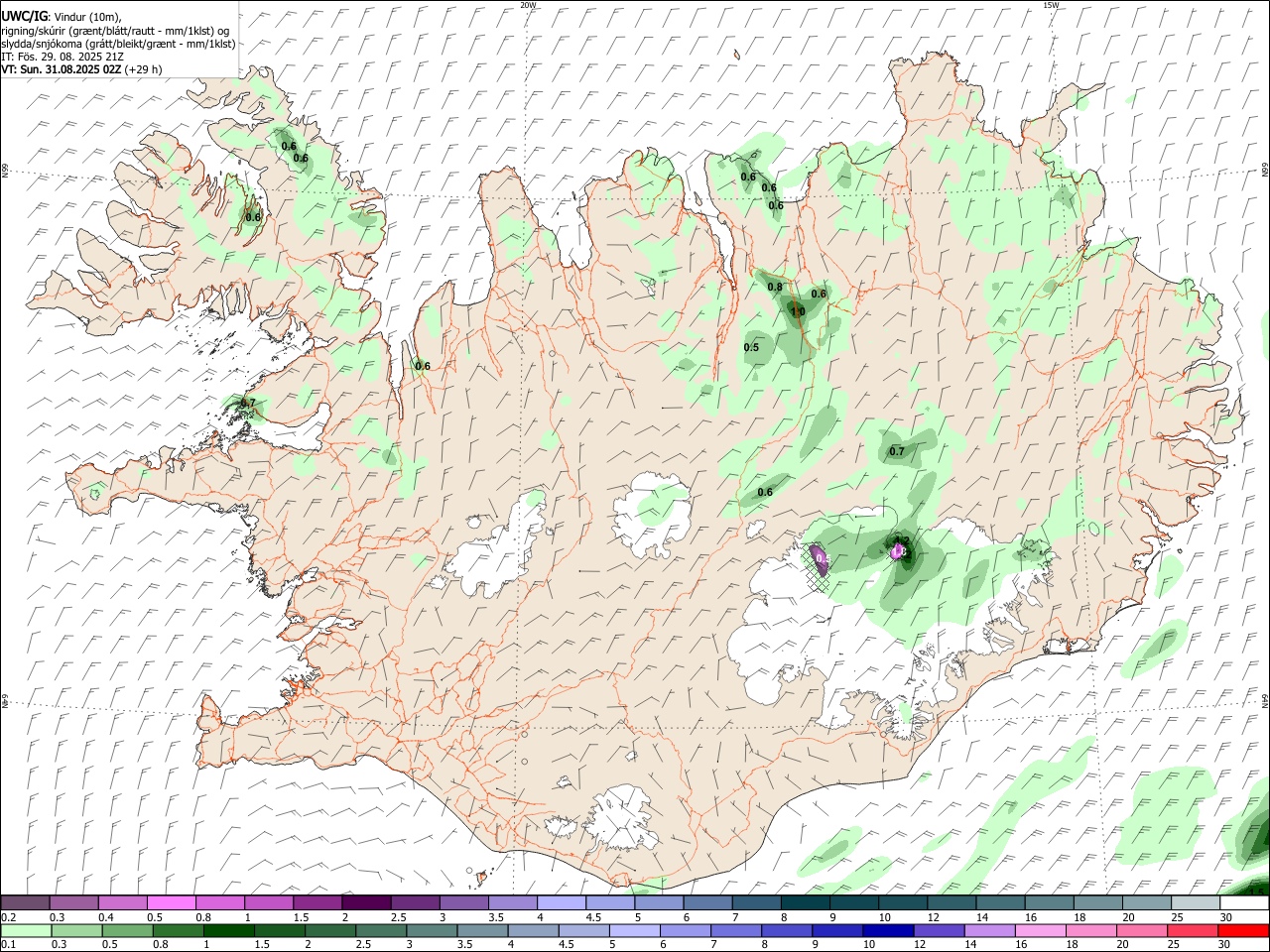The image size is (1270, 952).
Task: Click the light lavender 4–4.5 snow legend swatch
Action: click(562, 903)
